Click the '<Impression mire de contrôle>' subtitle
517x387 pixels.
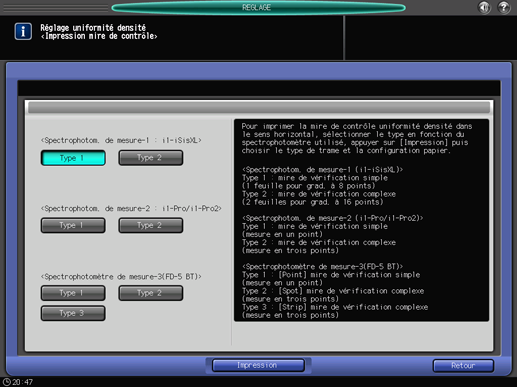point(99,36)
